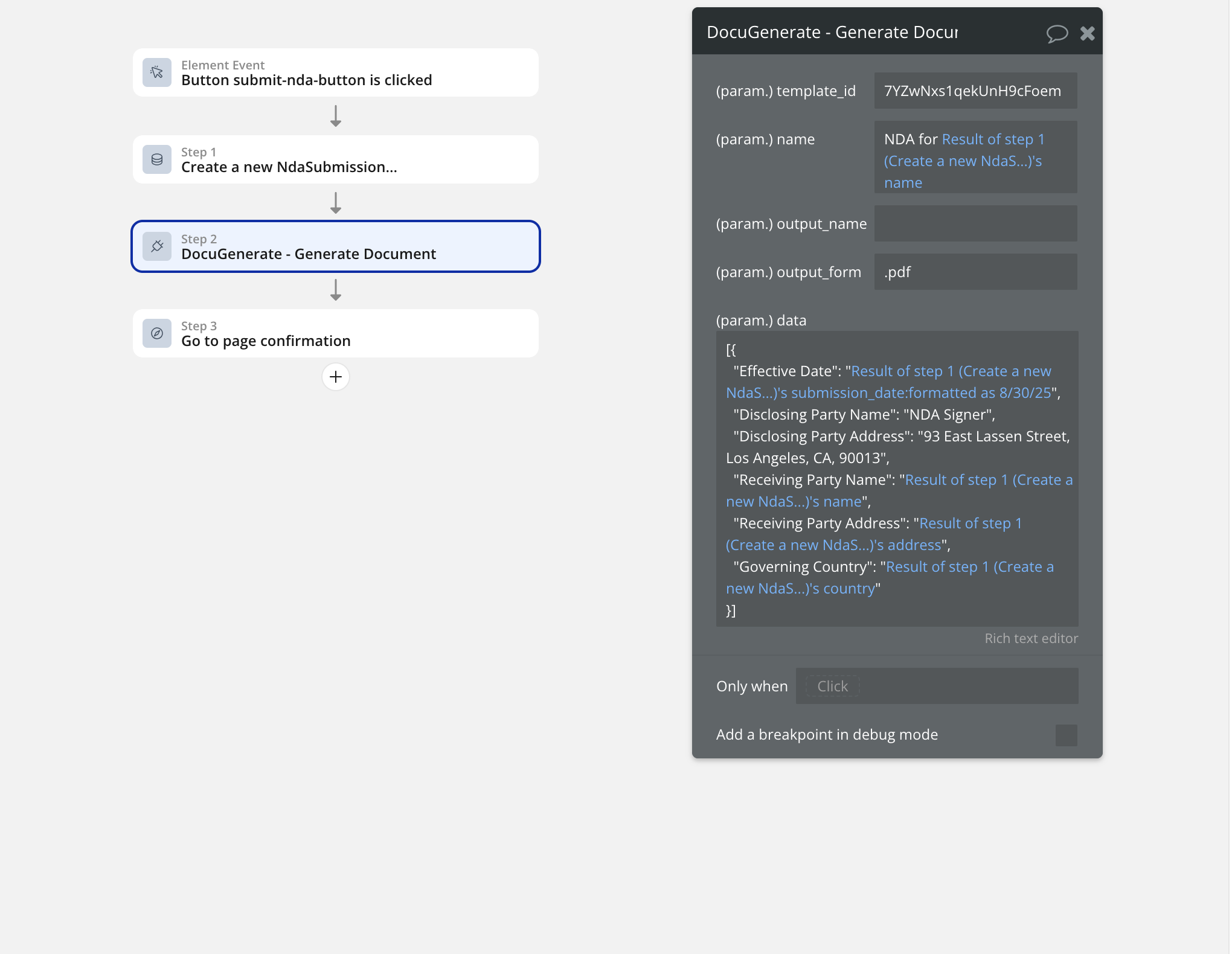
Task: Click the '(param.) data' label
Action: pos(761,320)
